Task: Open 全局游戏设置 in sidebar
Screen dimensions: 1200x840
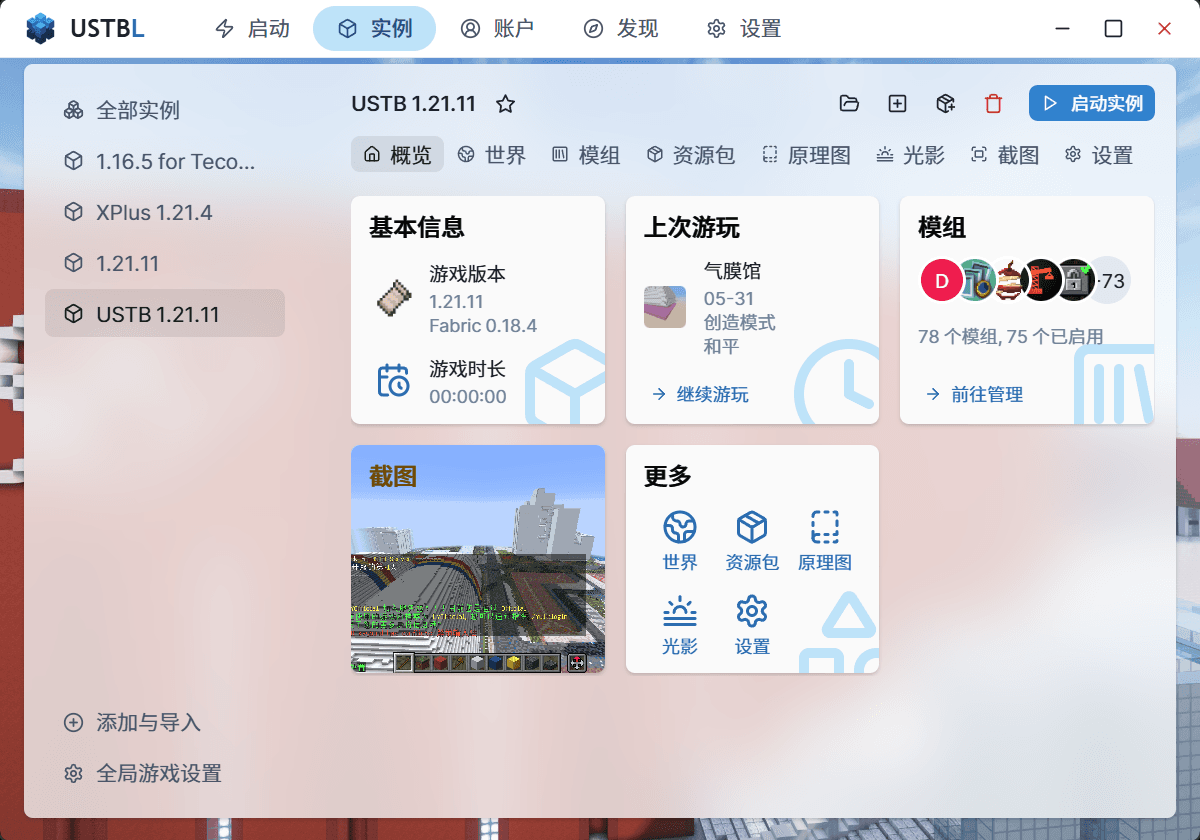Action: (x=165, y=773)
